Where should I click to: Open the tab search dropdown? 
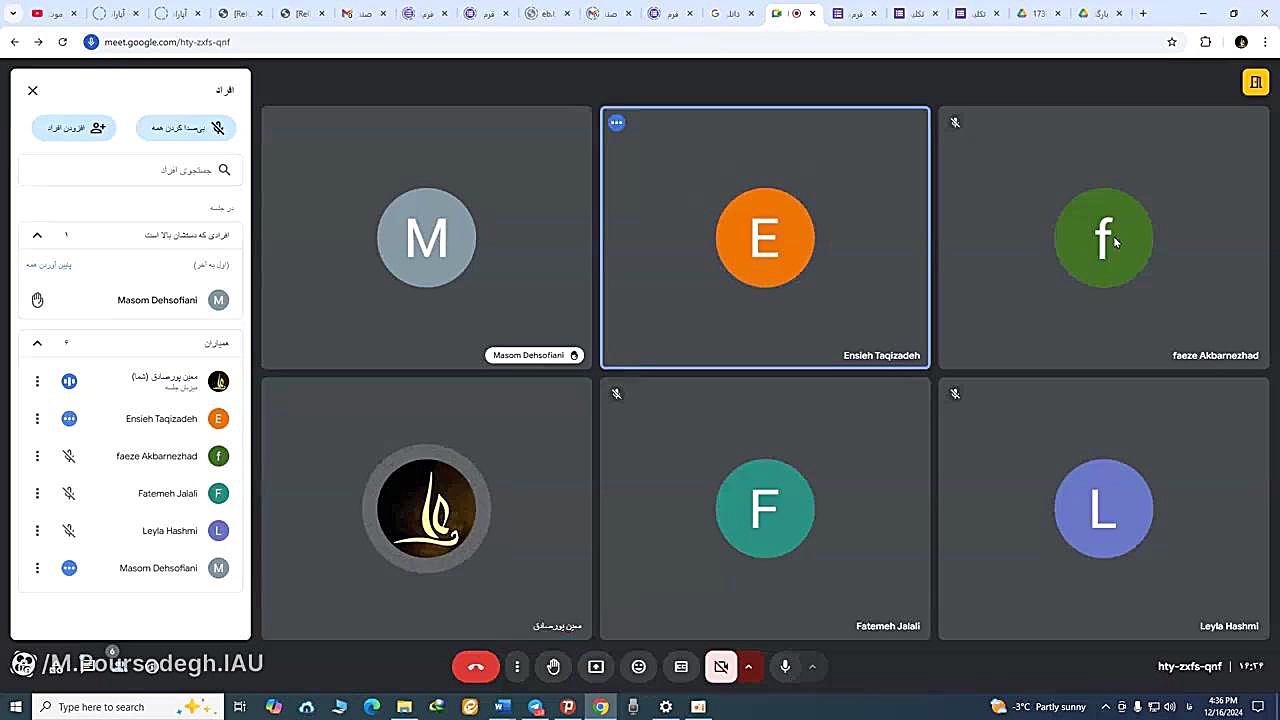pos(14,14)
